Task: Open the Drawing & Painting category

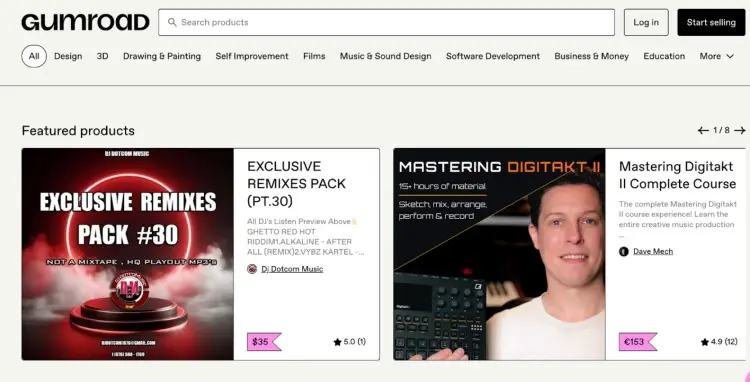Action: point(162,56)
